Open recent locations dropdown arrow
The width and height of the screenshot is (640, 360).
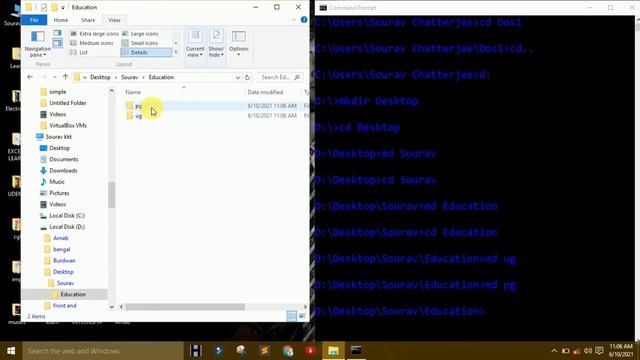tap(55, 77)
